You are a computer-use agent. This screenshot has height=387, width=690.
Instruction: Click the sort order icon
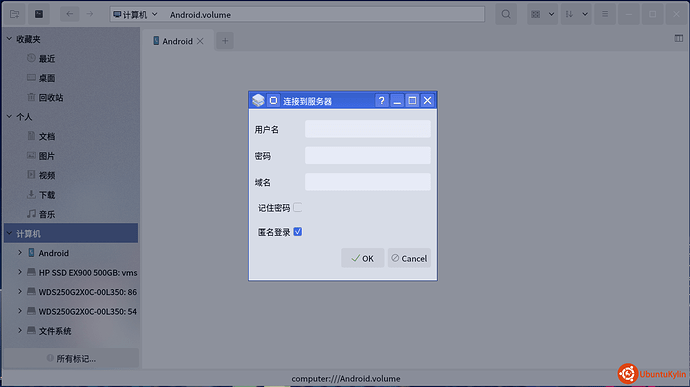[569, 14]
